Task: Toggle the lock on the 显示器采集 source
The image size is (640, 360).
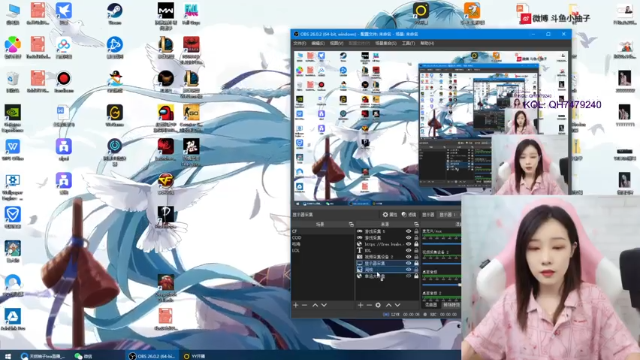Action: [x=416, y=263]
